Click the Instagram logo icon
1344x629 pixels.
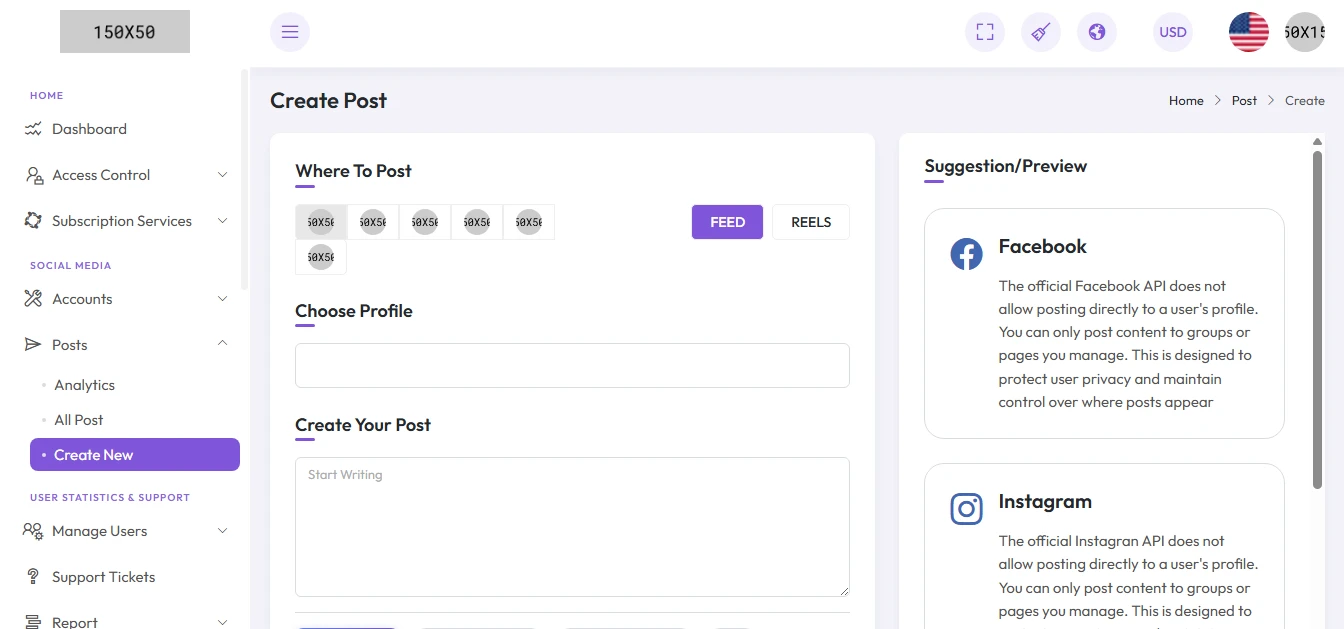966,509
